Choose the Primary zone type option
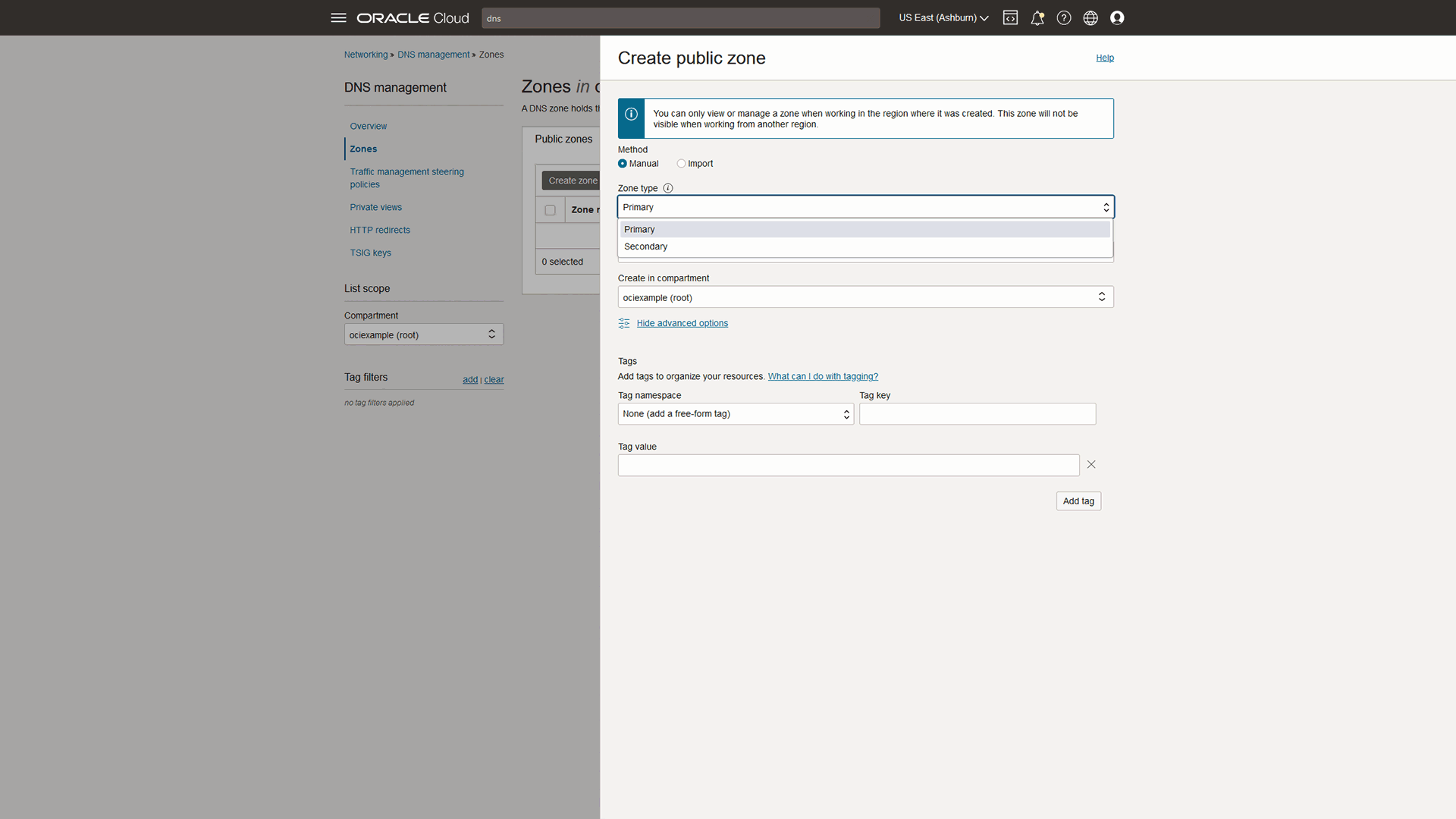Viewport: 1456px width, 819px height. click(x=639, y=229)
